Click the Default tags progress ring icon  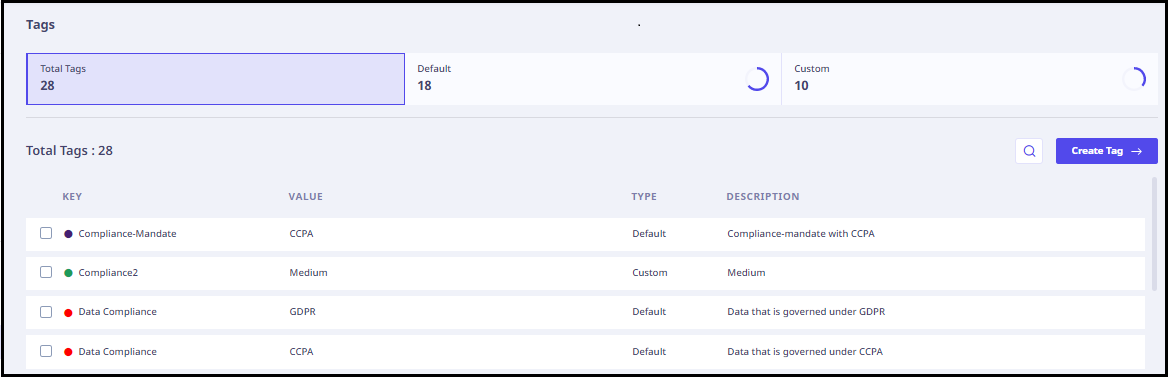coord(757,79)
